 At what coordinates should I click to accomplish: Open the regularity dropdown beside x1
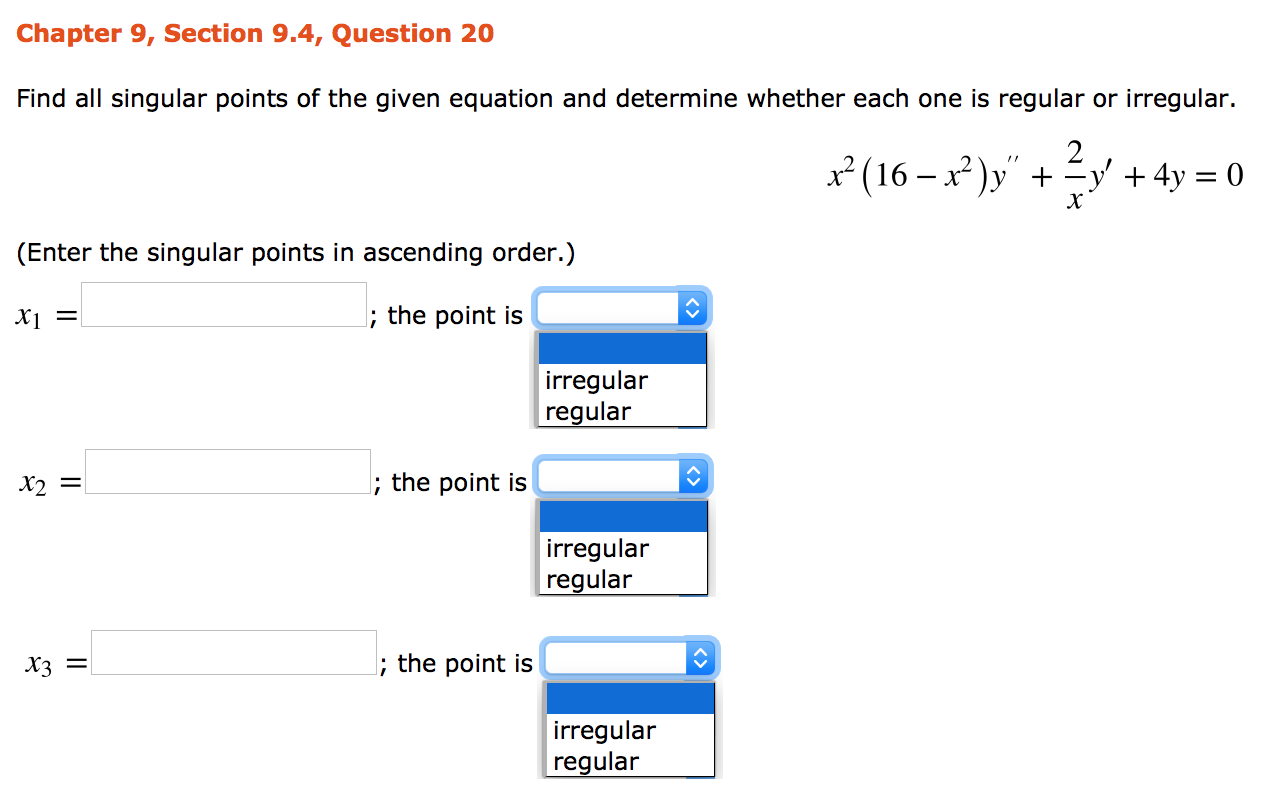click(x=610, y=308)
